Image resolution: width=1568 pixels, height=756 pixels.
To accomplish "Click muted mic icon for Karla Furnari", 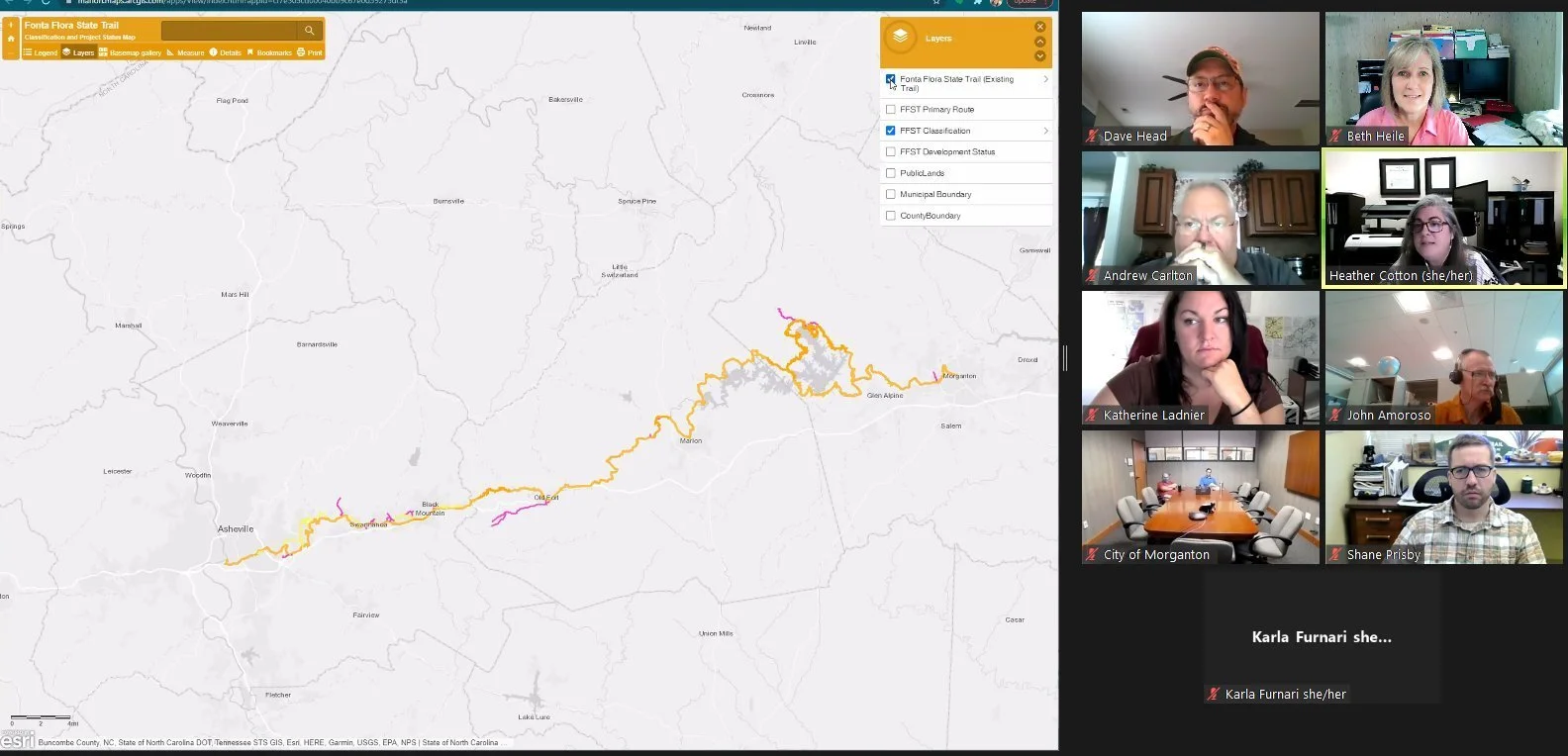I will pyautogui.click(x=1214, y=695).
